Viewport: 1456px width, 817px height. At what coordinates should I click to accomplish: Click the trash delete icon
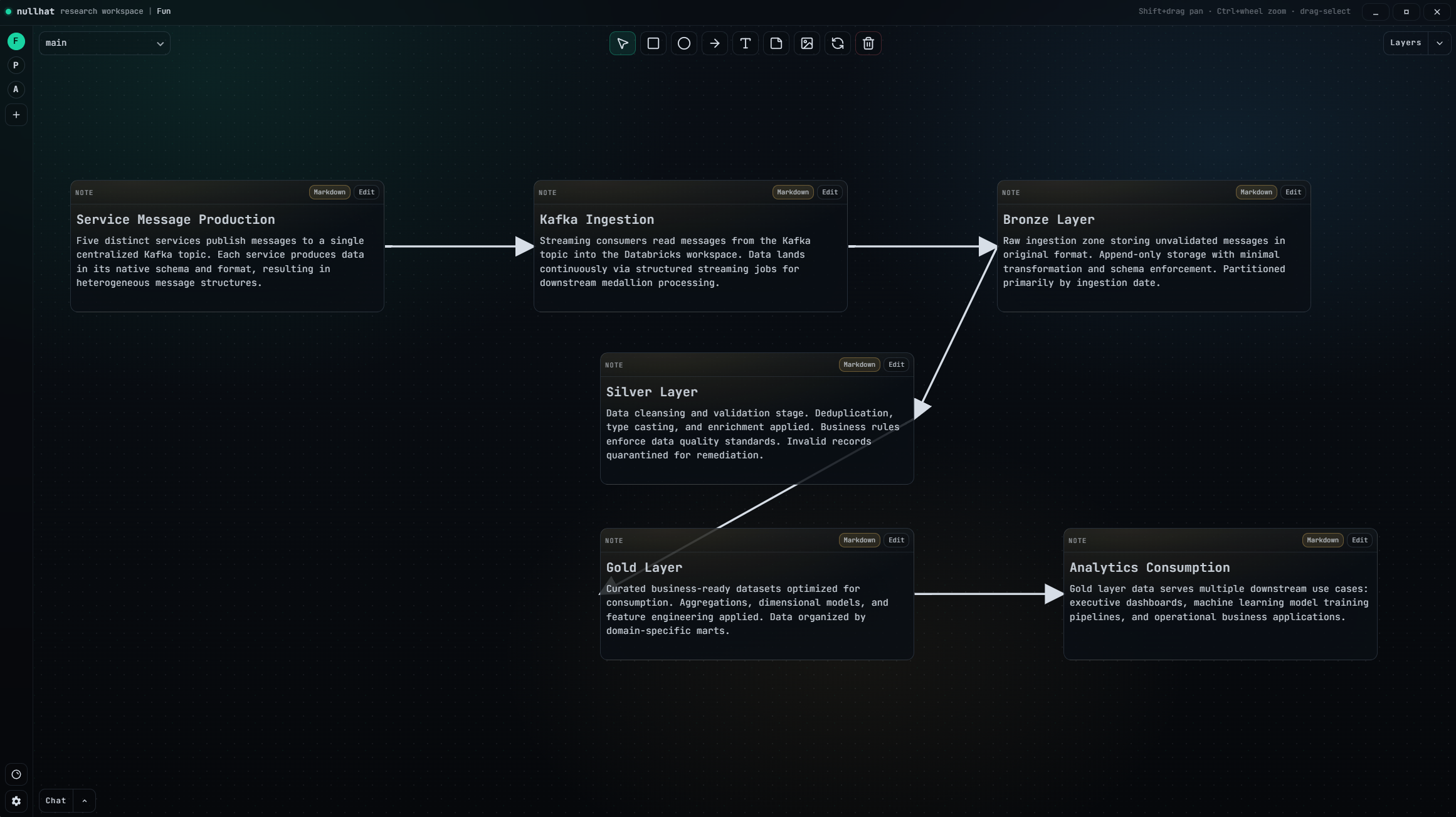point(868,43)
